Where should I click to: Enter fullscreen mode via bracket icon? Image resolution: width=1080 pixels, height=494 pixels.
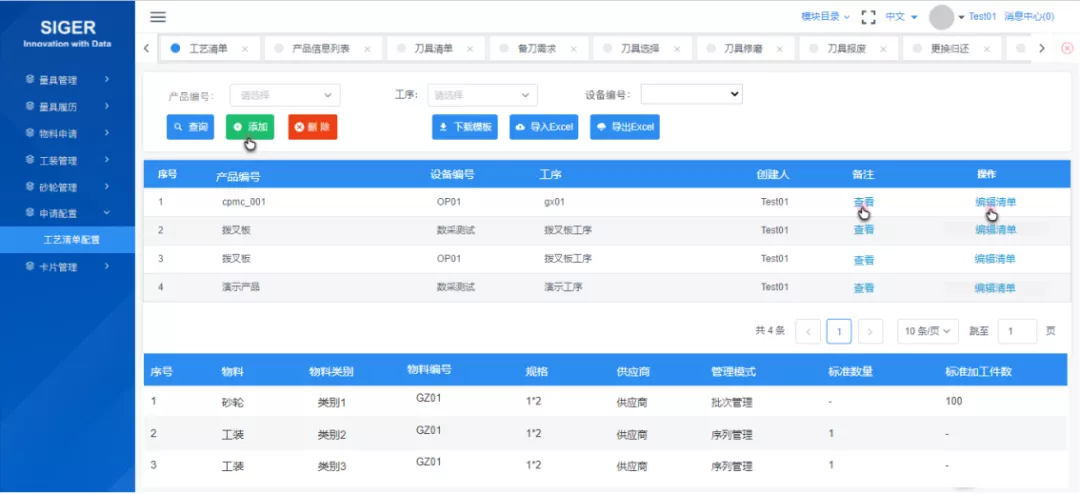[x=869, y=17]
